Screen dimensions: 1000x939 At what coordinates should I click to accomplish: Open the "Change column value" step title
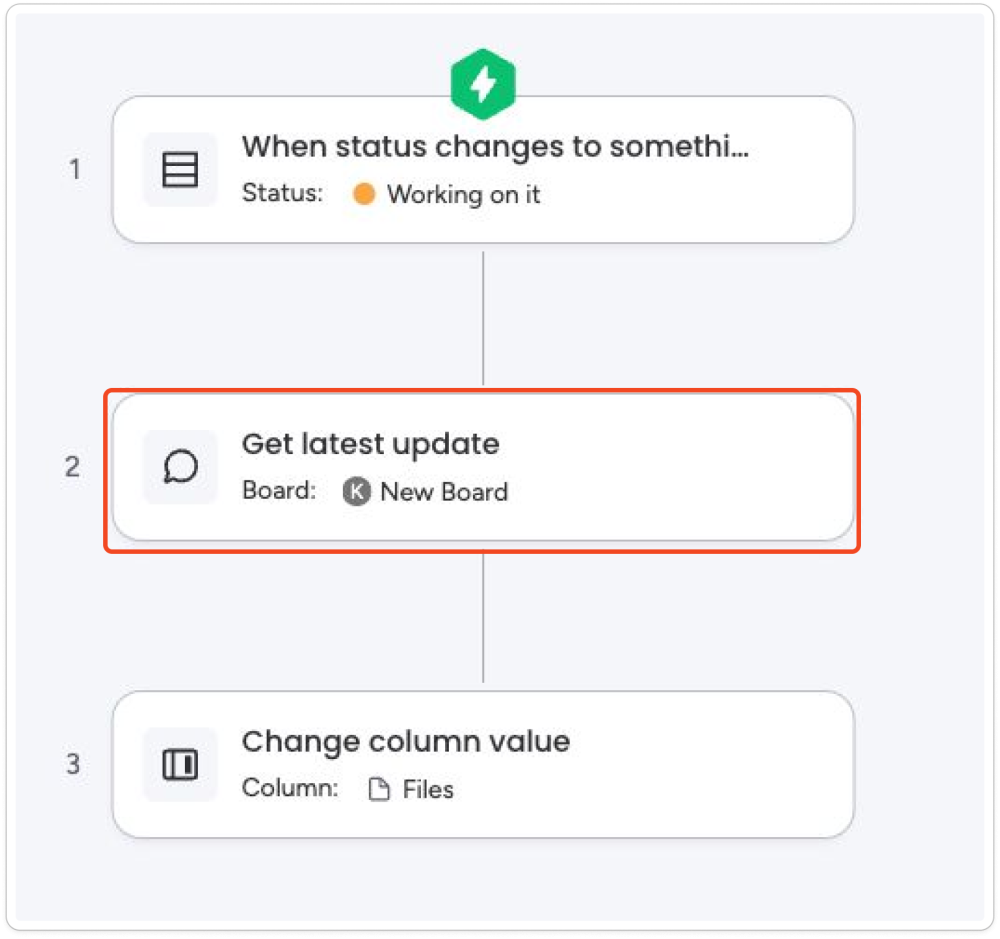(x=405, y=742)
